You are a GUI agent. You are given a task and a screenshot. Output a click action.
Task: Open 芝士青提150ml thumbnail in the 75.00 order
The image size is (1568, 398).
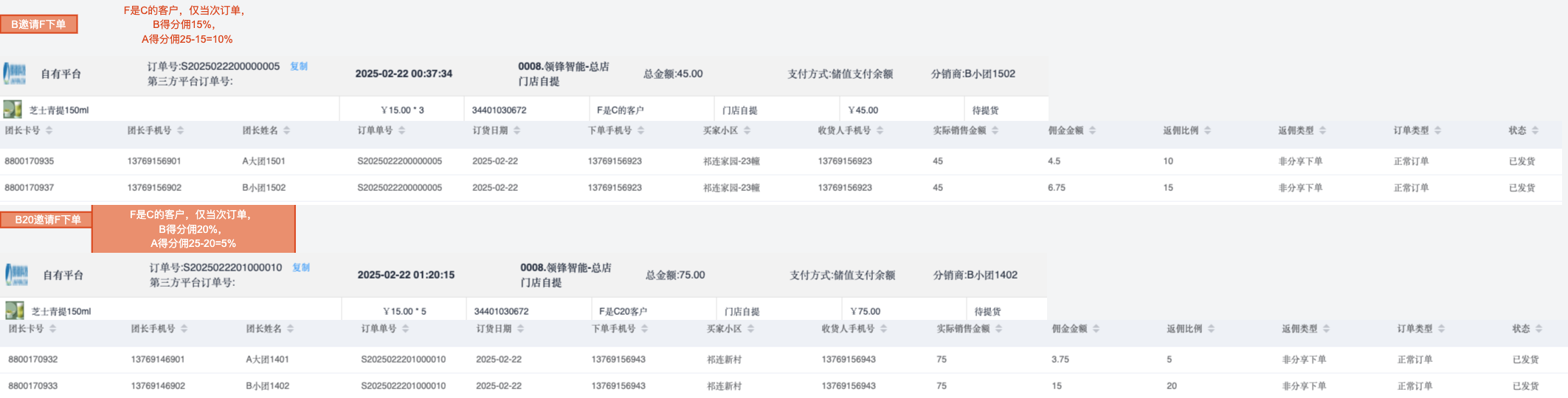pyautogui.click(x=15, y=311)
